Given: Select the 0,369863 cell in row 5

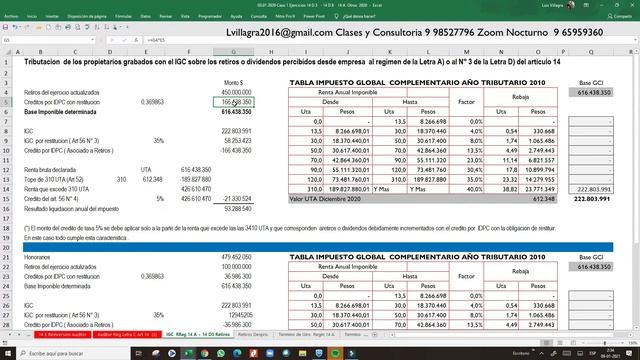Looking at the screenshot, I should (x=146, y=102).
